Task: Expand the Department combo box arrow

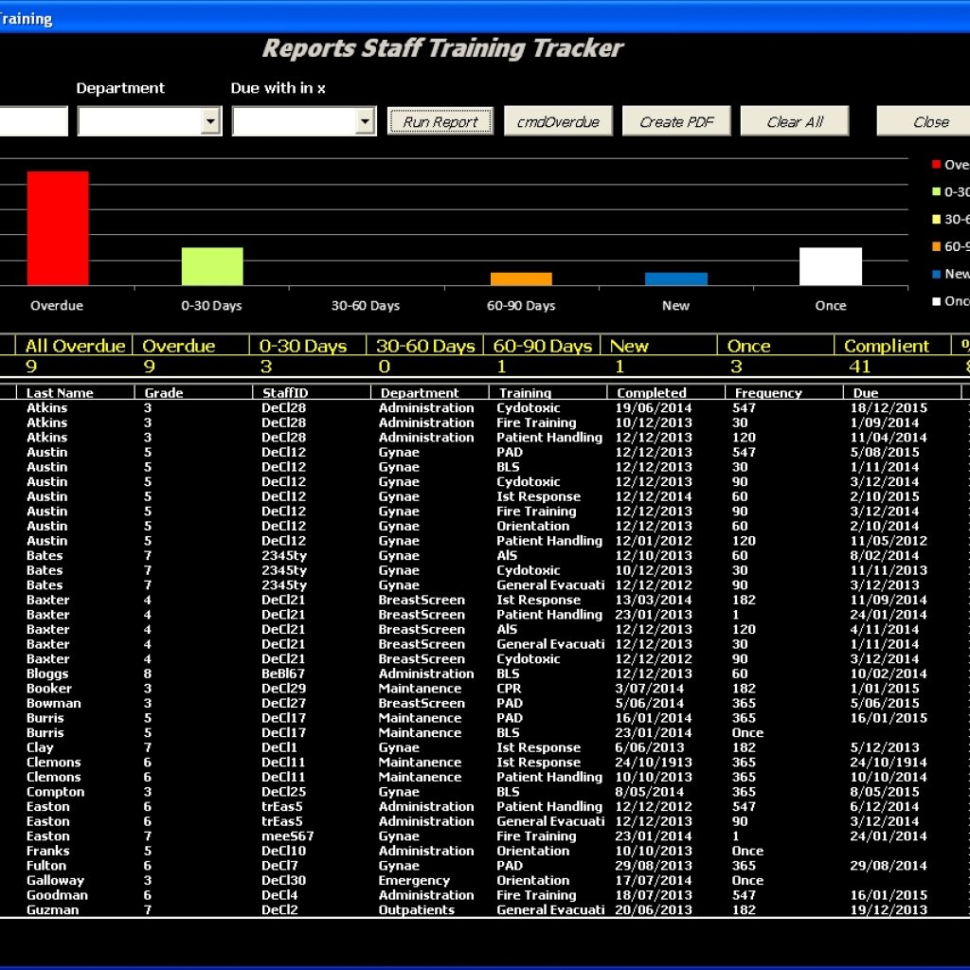Action: (x=209, y=121)
